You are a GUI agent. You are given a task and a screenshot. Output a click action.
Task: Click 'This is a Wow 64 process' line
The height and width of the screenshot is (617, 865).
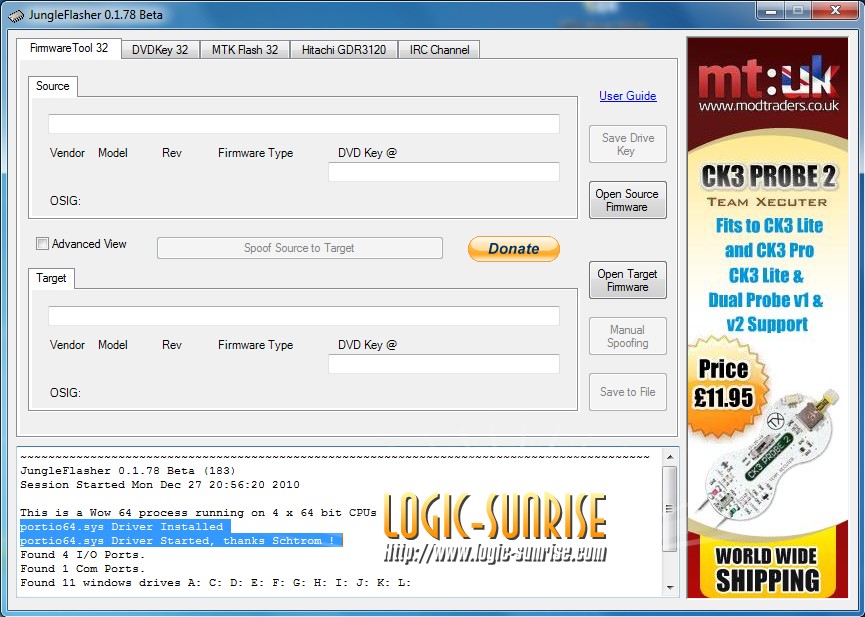198,513
